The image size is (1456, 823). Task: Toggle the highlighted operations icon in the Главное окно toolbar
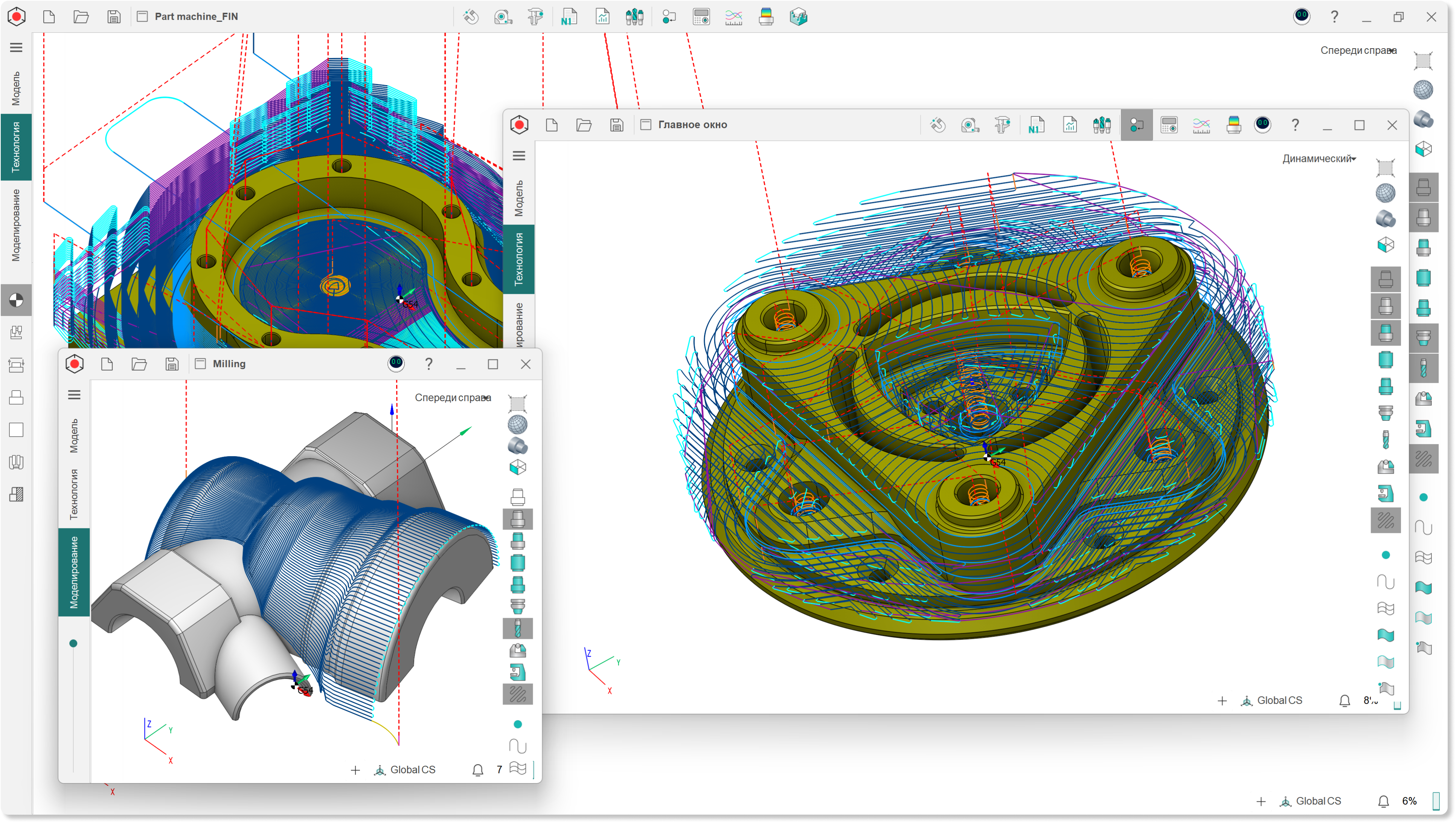click(x=1136, y=125)
